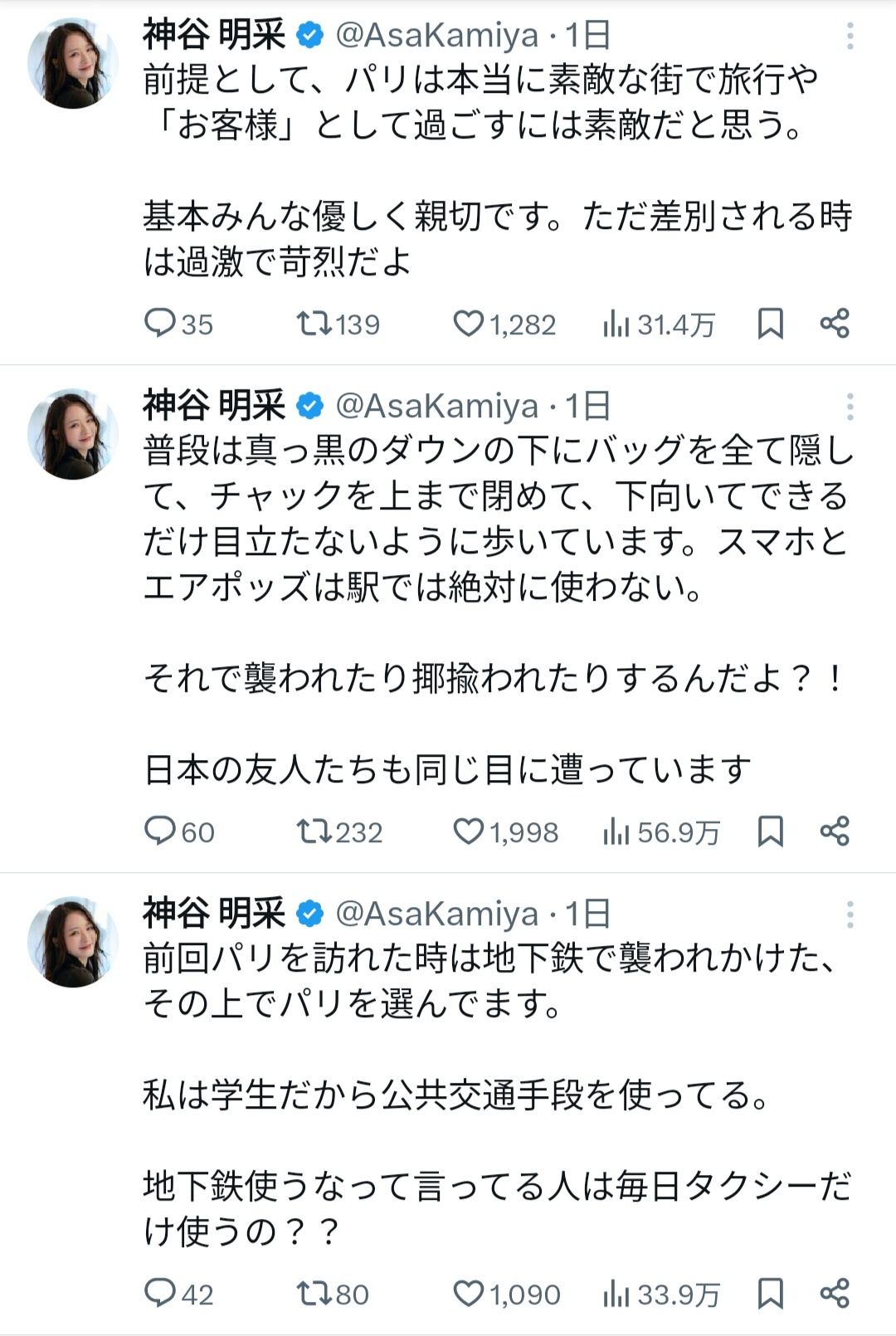The image size is (896, 1336).
Task: Open the profile picture on the first tweet
Action: [x=73, y=63]
